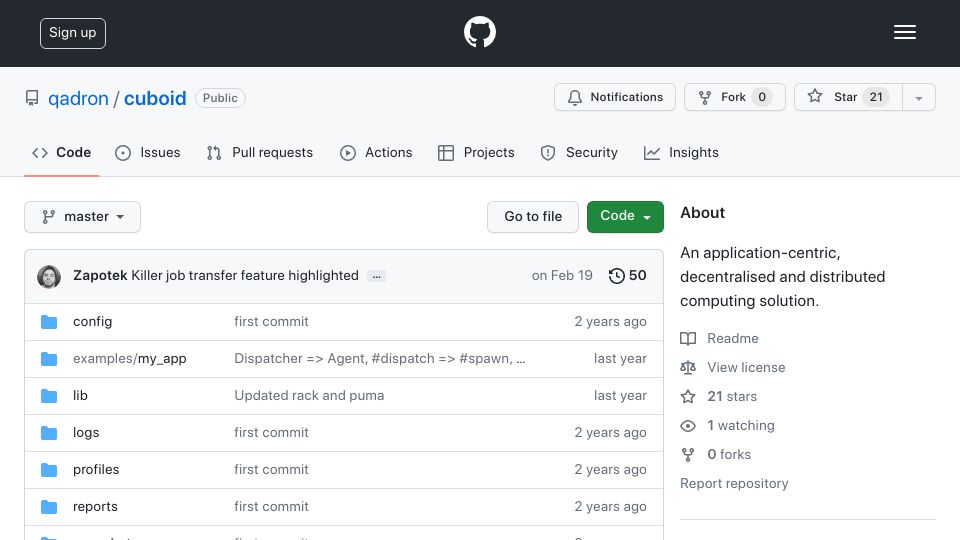Click the Actions play icon

pyautogui.click(x=348, y=153)
